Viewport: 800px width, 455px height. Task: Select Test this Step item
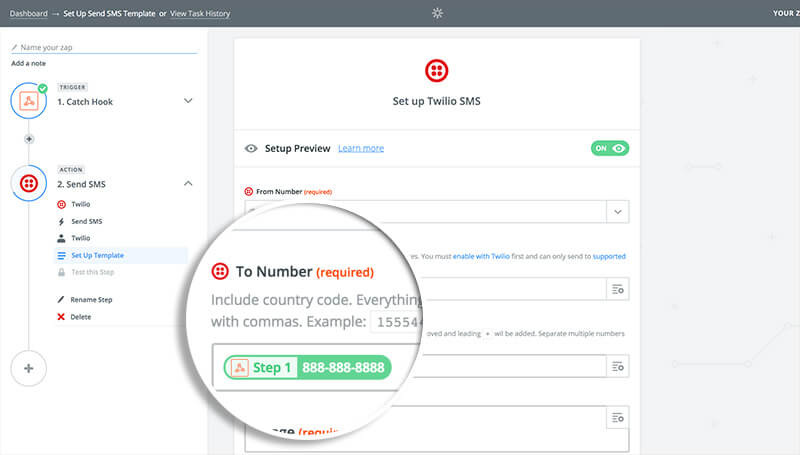coord(92,272)
